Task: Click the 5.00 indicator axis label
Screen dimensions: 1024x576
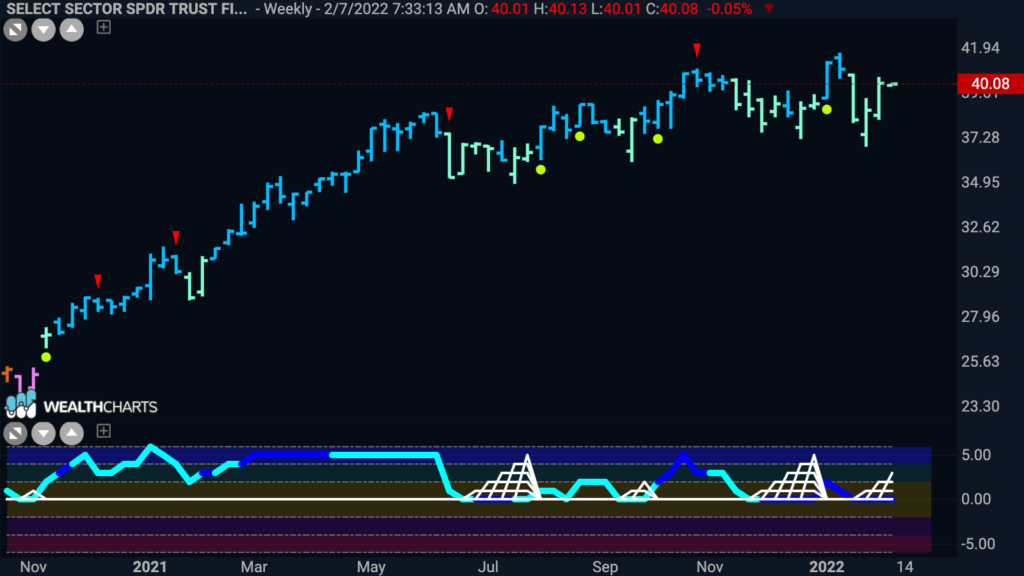Action: [x=976, y=455]
